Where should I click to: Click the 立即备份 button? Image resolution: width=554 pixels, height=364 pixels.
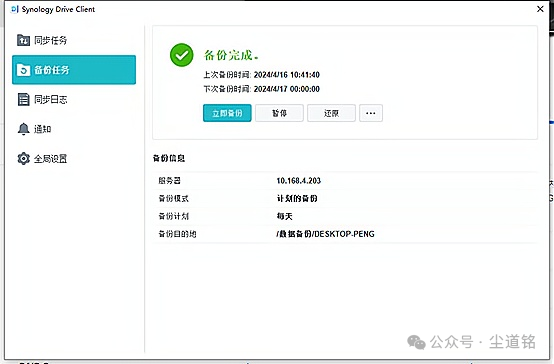coord(227,113)
